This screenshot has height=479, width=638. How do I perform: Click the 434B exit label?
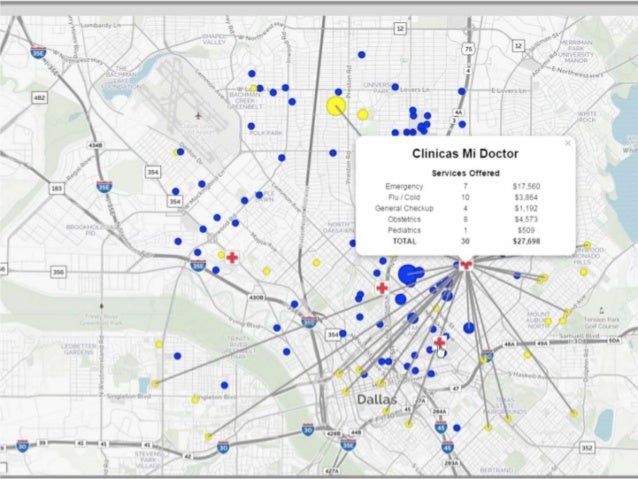(95, 145)
